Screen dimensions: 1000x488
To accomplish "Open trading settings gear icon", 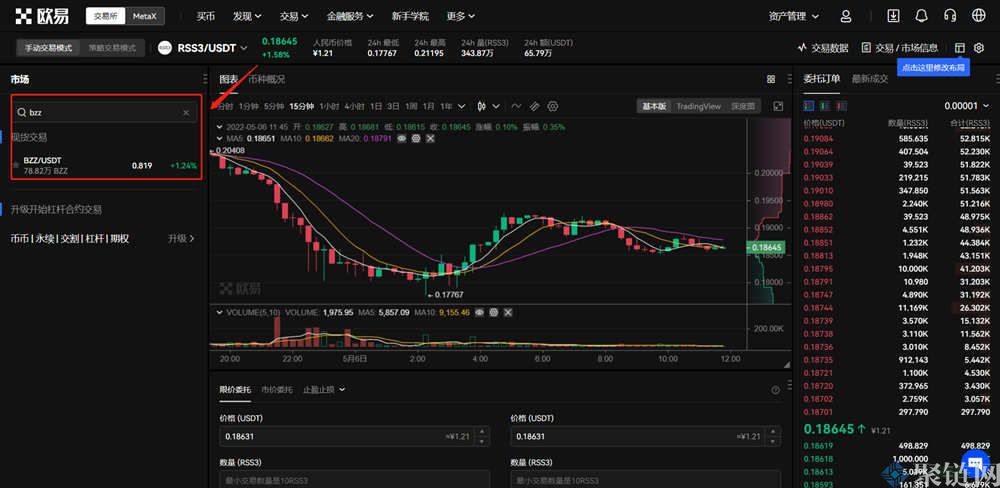I will (x=980, y=48).
